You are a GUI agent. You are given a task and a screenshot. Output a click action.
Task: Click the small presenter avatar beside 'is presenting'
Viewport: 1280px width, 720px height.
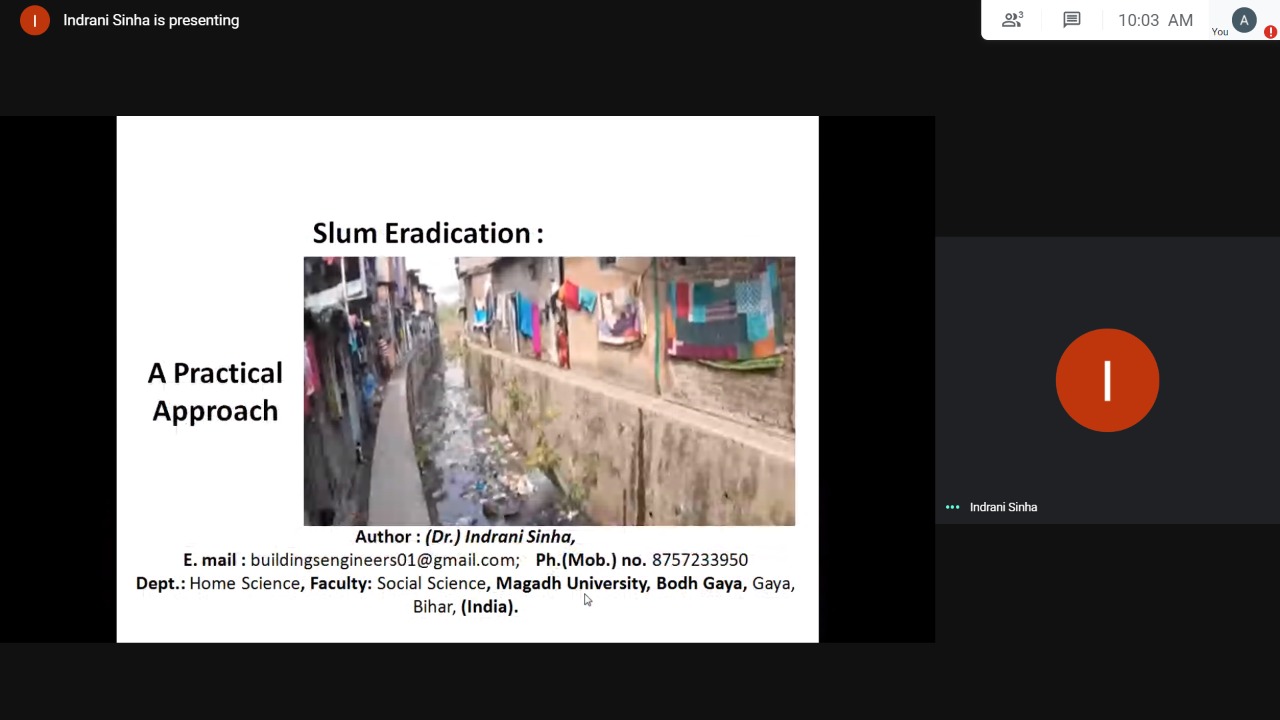pyautogui.click(x=34, y=20)
